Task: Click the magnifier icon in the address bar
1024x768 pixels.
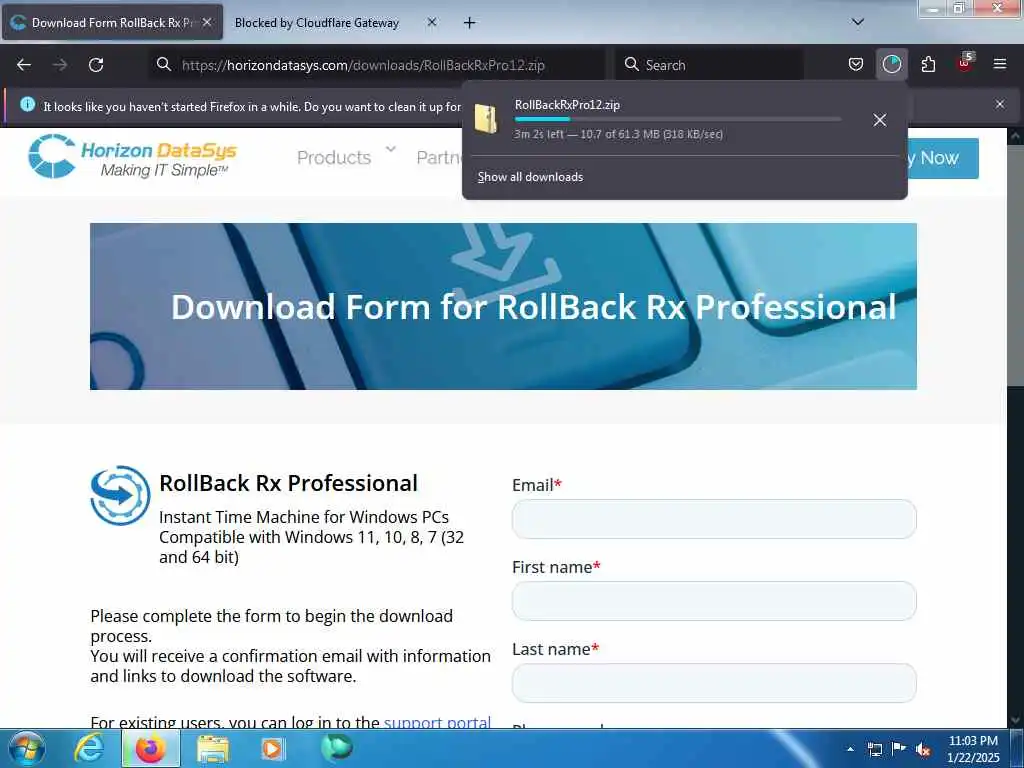Action: coord(164,64)
